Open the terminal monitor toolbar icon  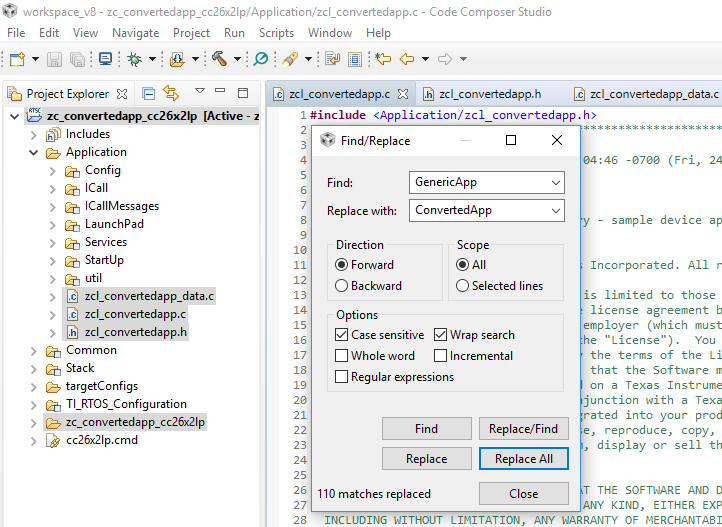(x=105, y=59)
